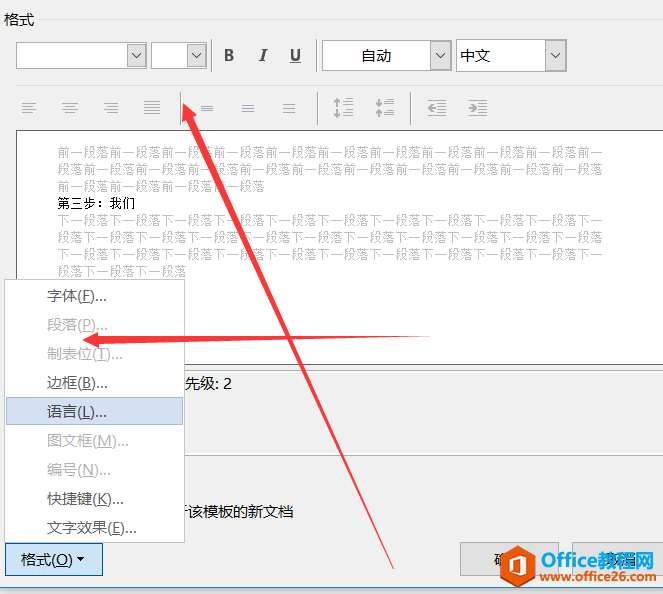Toggle Bold formatting button
This screenshot has width=663, height=594.
(229, 55)
